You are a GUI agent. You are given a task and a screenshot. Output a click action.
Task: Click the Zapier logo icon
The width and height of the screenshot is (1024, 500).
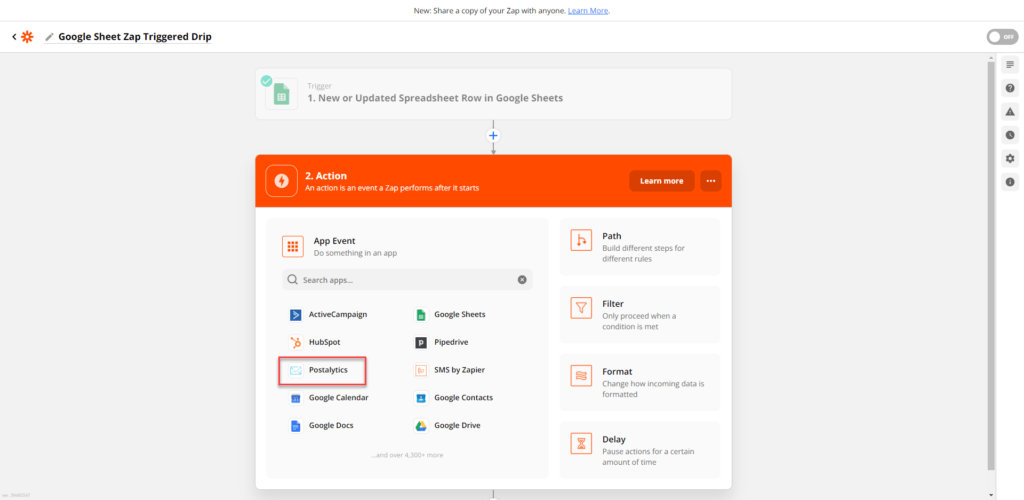27,37
